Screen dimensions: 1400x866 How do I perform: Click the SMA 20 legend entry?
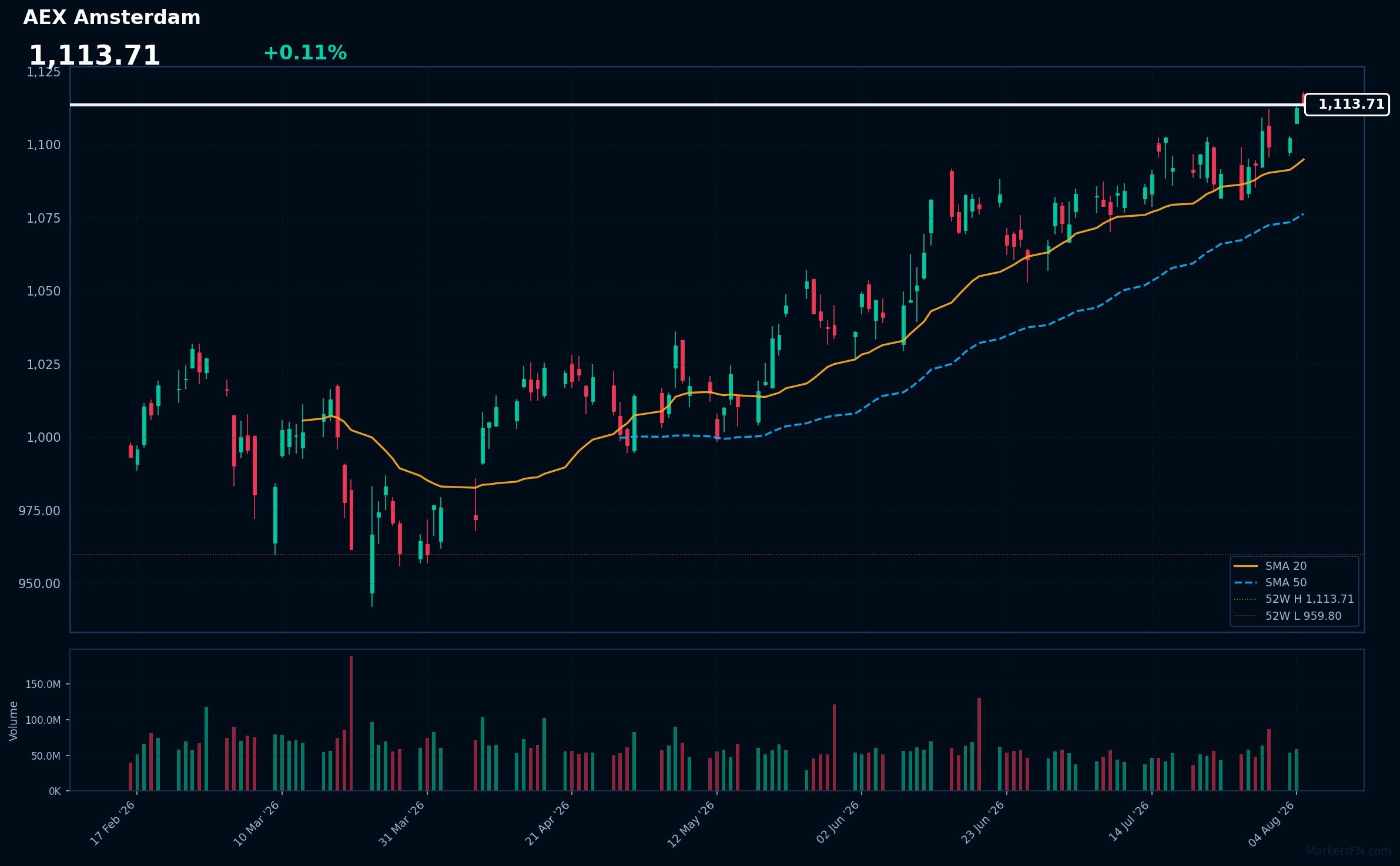click(1286, 566)
